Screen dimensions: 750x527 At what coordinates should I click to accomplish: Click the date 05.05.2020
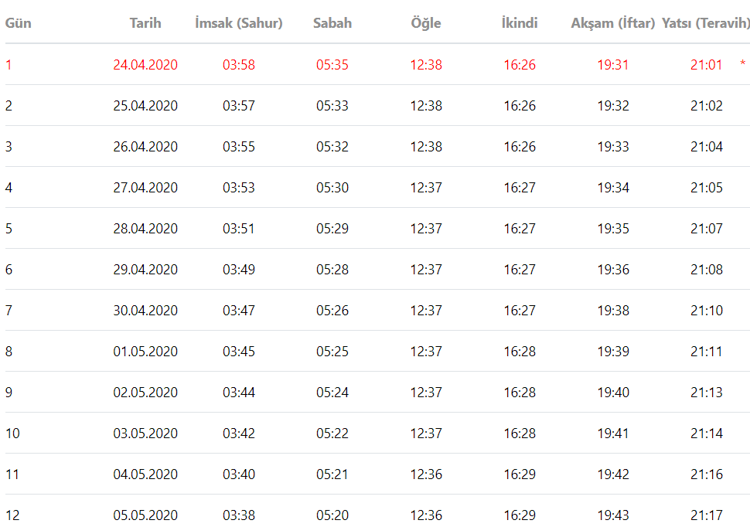point(145,515)
